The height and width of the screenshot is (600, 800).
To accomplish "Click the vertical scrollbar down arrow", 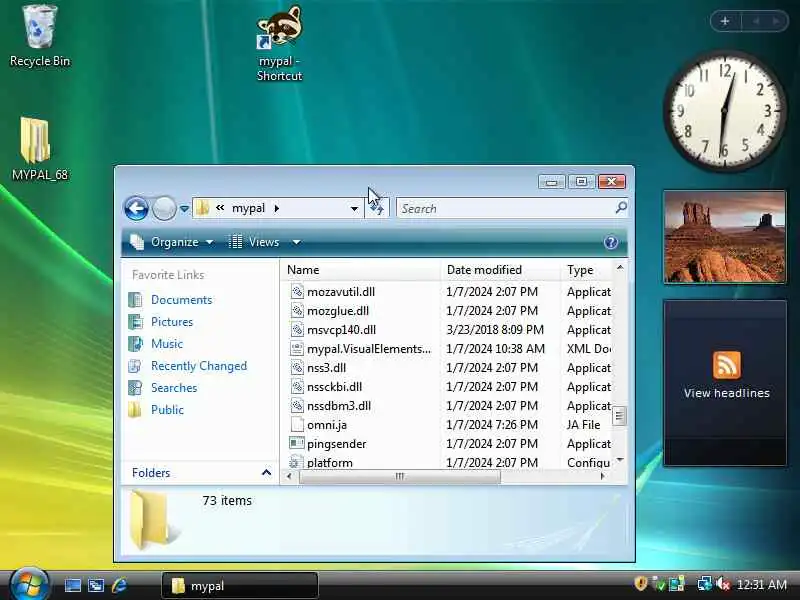I will coord(620,460).
